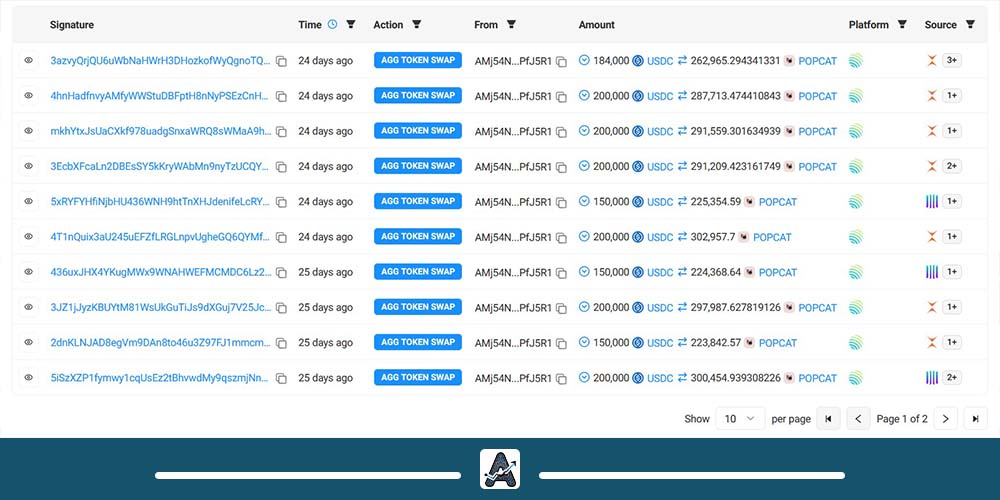Expand the amount details for 184,000 USDC
This screenshot has height=500, width=1000.
[x=585, y=61]
